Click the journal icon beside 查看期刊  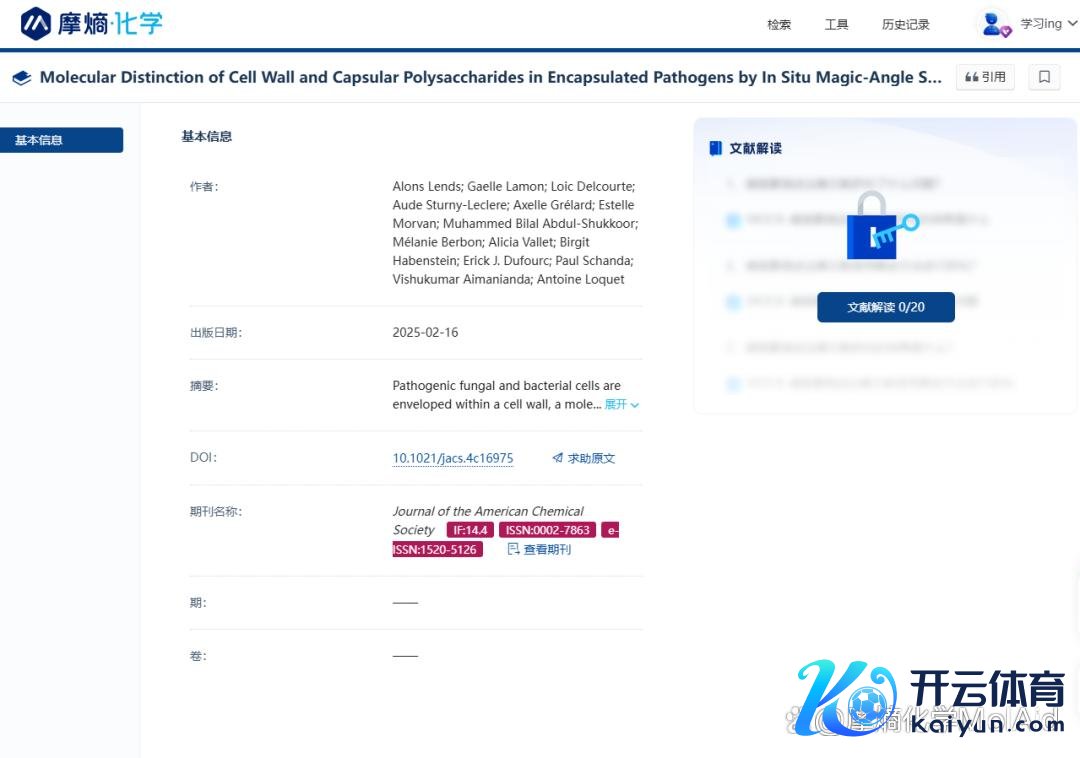514,549
